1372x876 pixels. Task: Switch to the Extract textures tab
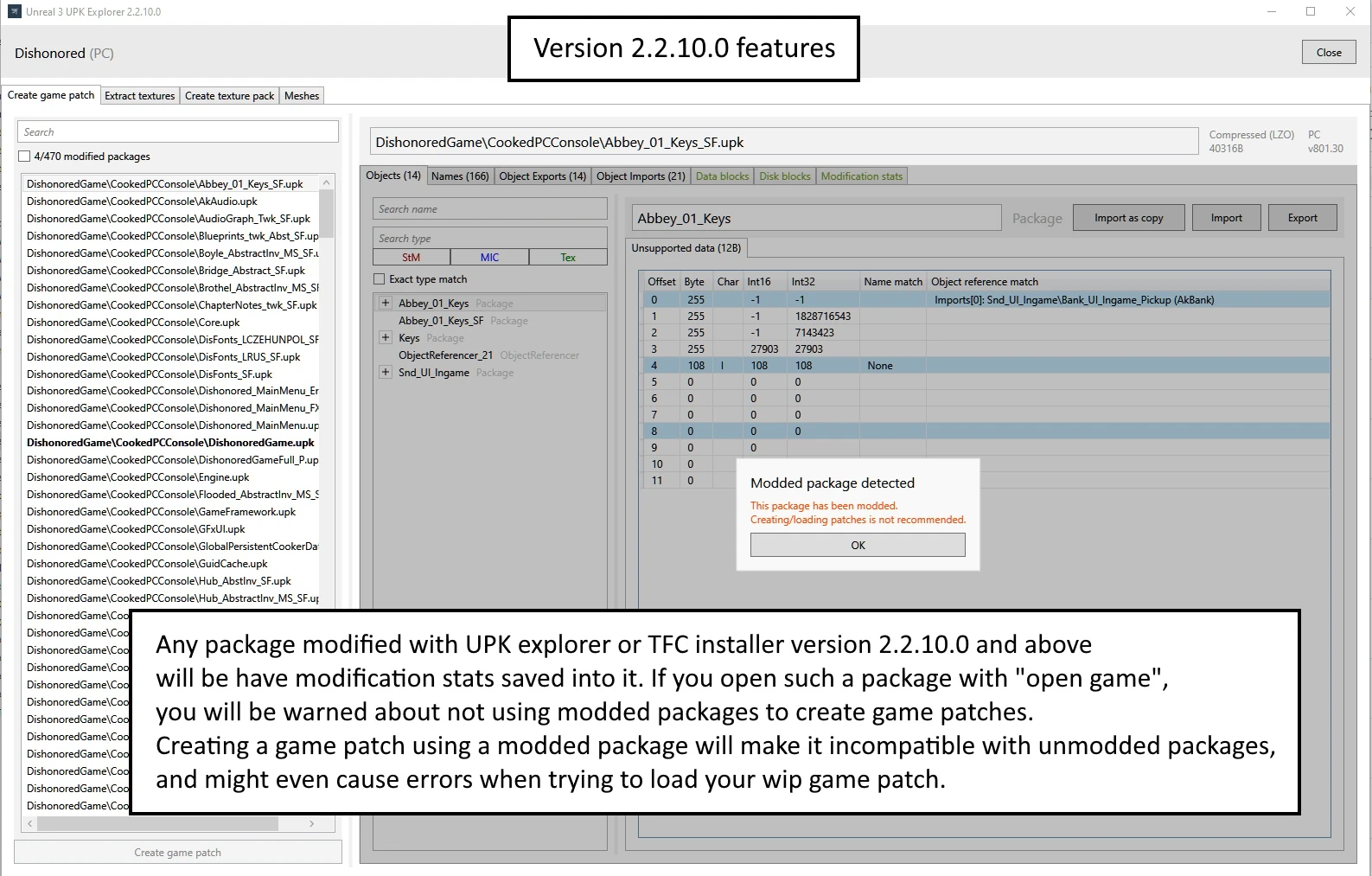(x=139, y=96)
